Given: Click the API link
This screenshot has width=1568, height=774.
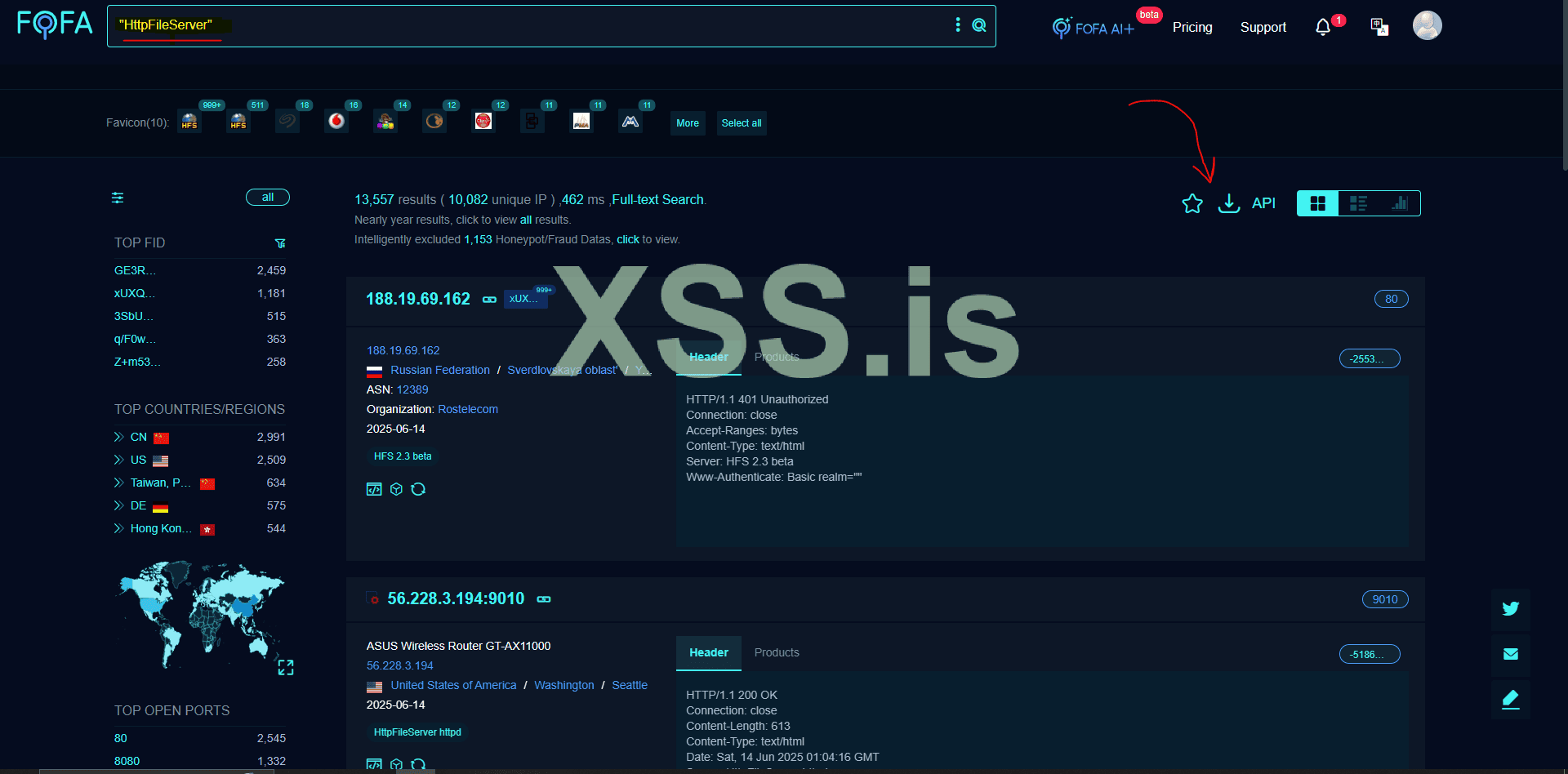Looking at the screenshot, I should coord(1263,203).
